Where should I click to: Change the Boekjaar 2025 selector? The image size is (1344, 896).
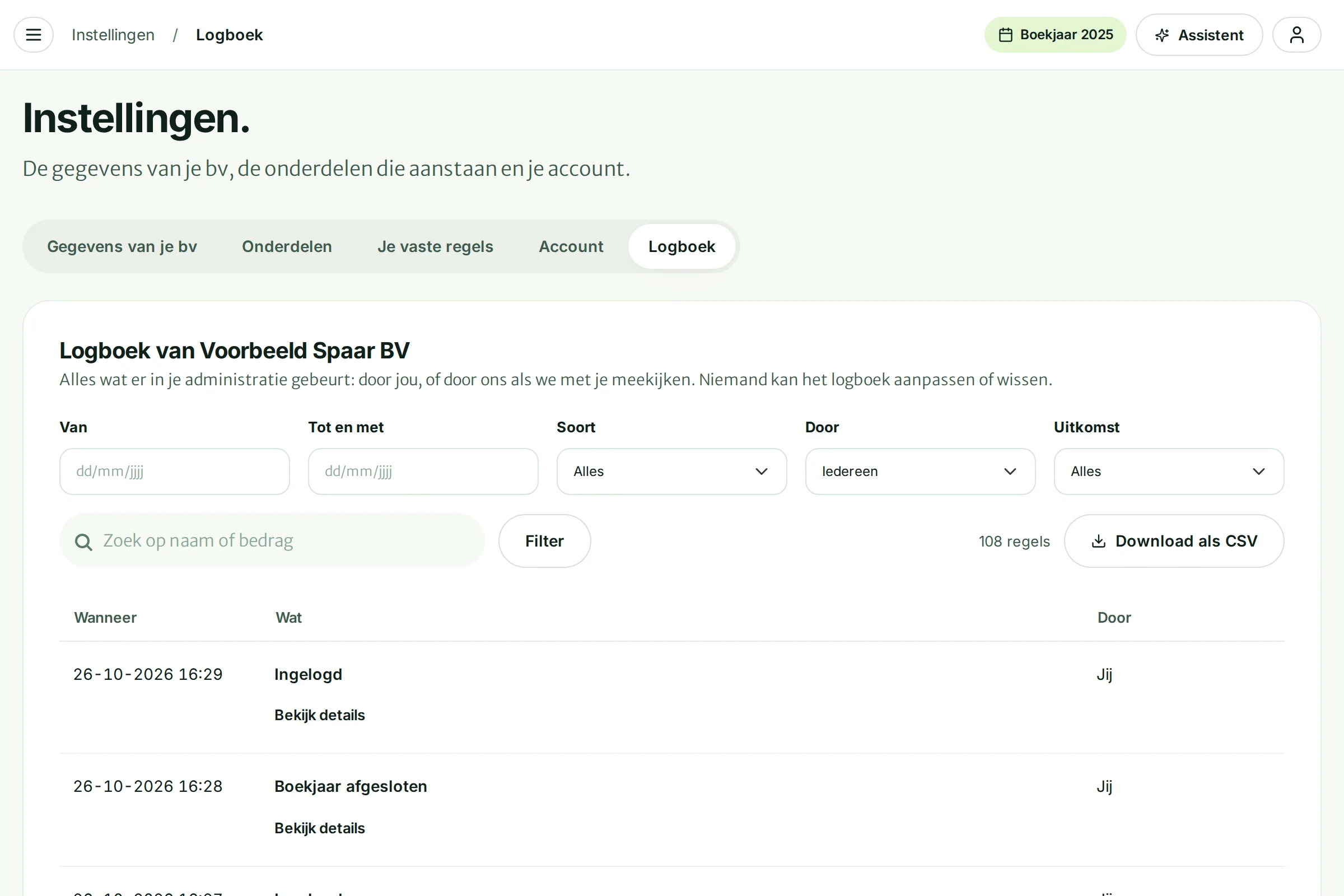[x=1055, y=35]
